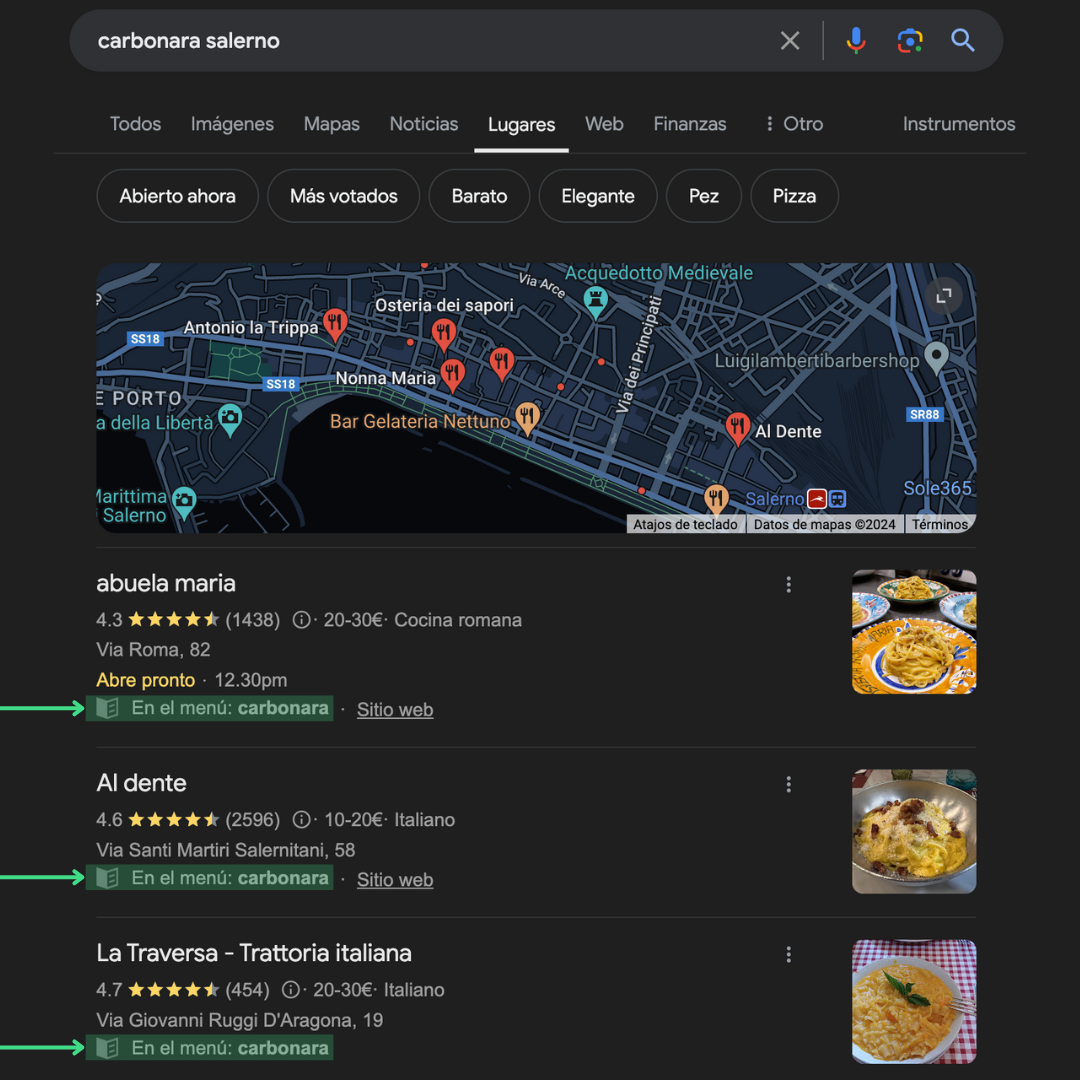Toggle Elegante filter chip

(x=598, y=196)
